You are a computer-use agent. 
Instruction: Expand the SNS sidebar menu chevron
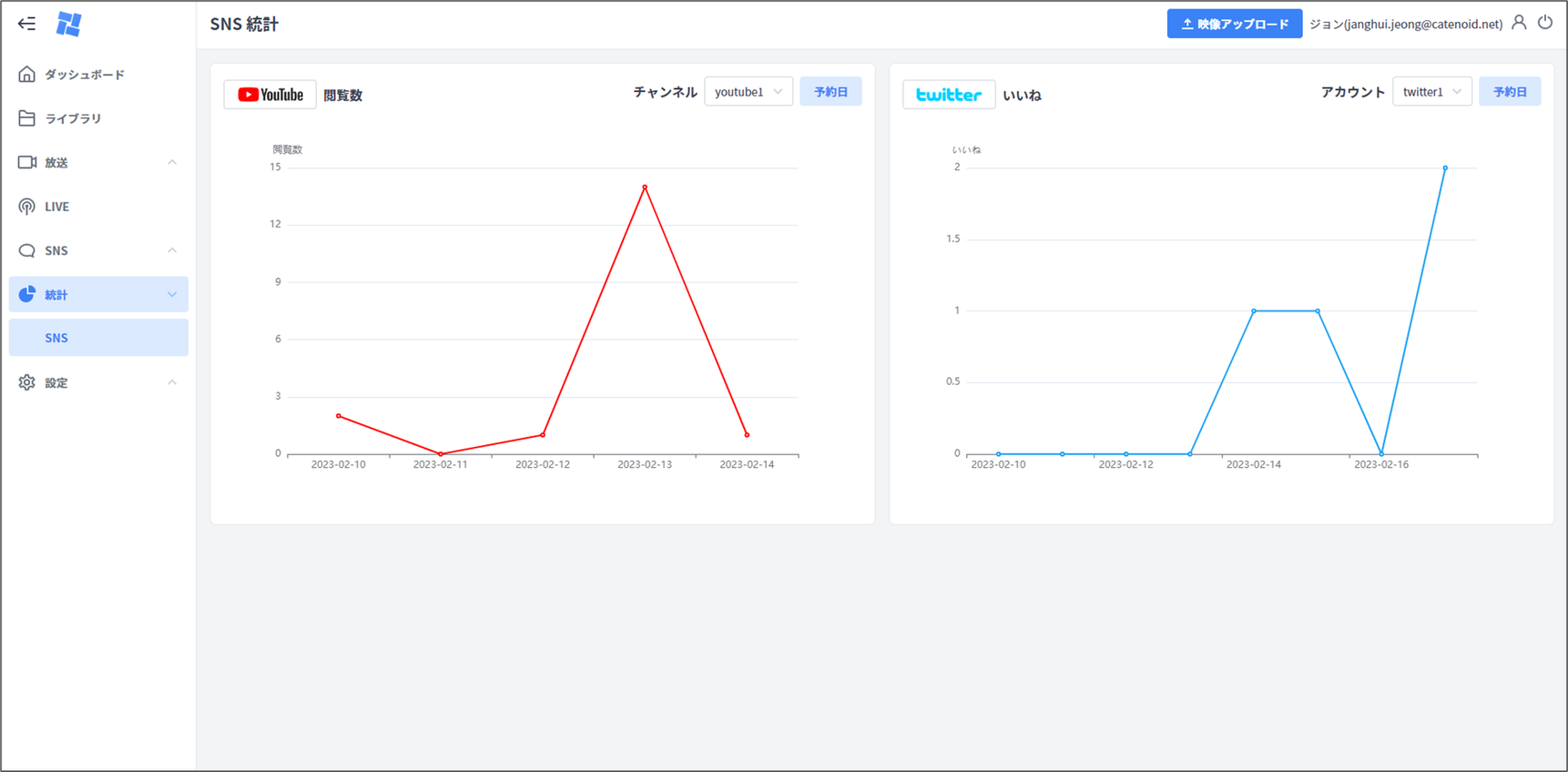[x=172, y=250]
